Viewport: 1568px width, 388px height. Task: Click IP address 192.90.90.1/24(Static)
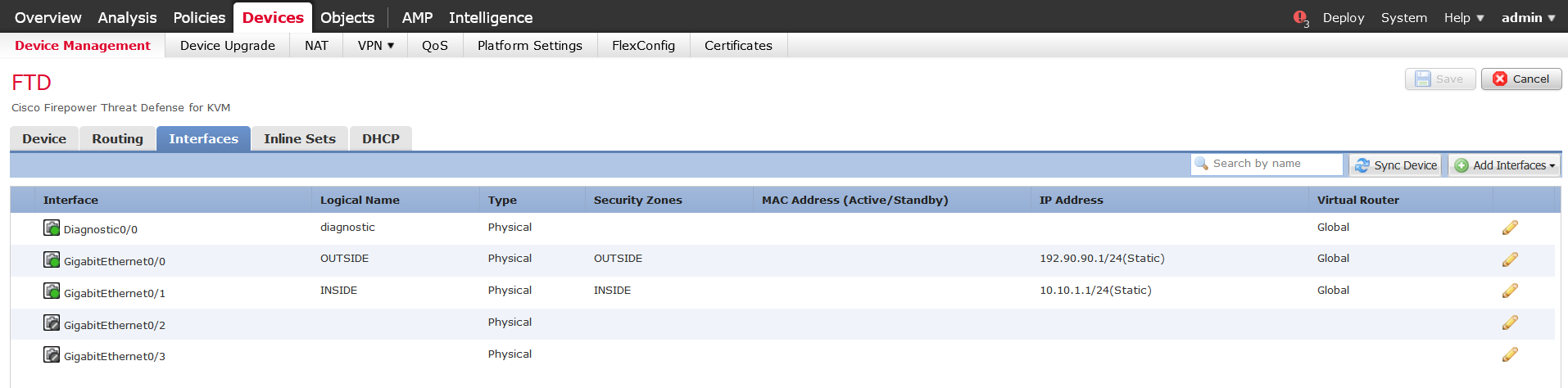click(1102, 259)
